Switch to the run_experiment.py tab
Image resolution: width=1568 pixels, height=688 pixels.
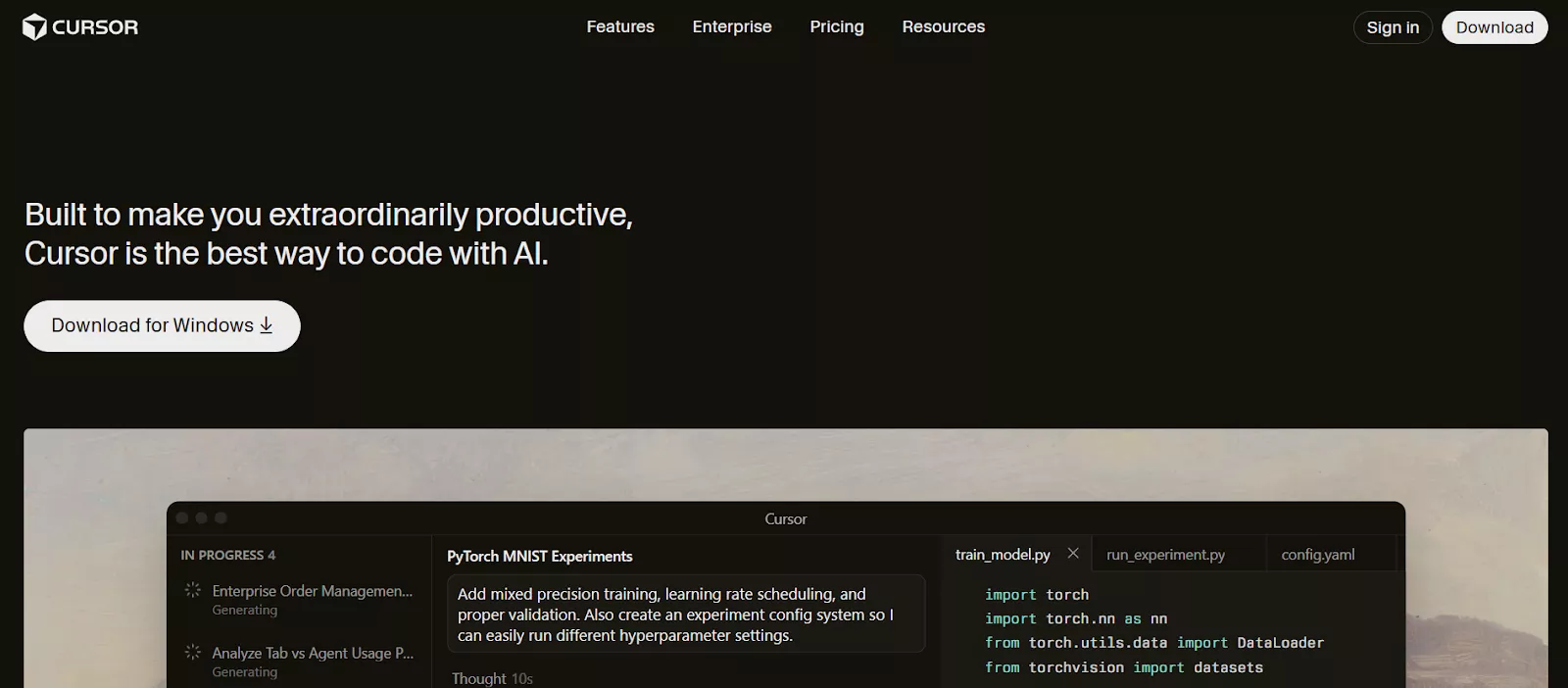(x=1165, y=555)
